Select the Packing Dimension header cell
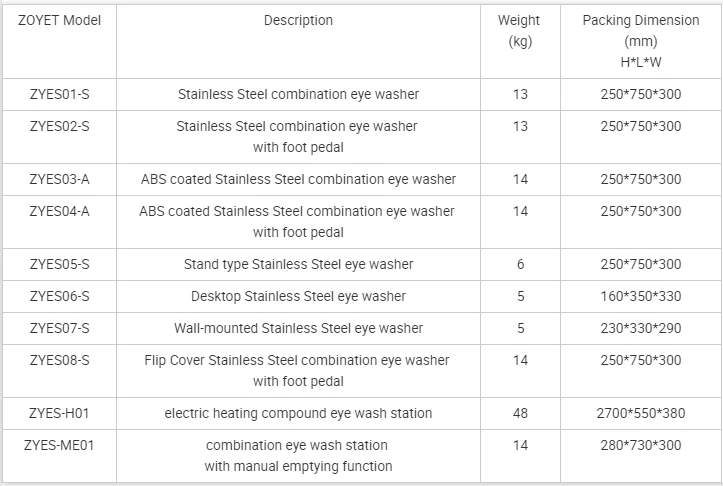Image resolution: width=723 pixels, height=486 pixels. click(x=639, y=40)
